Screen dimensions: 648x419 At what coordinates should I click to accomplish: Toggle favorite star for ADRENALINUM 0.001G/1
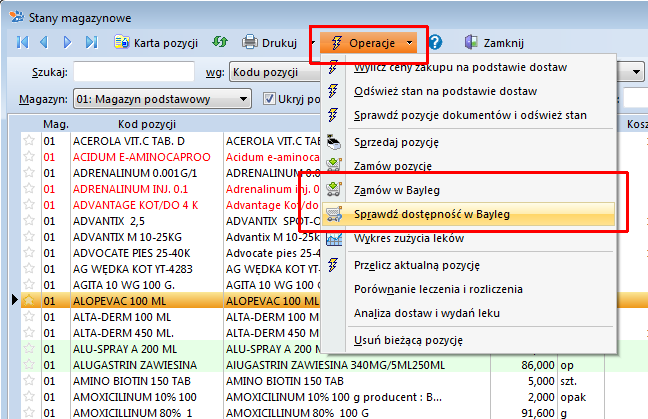pos(29,172)
